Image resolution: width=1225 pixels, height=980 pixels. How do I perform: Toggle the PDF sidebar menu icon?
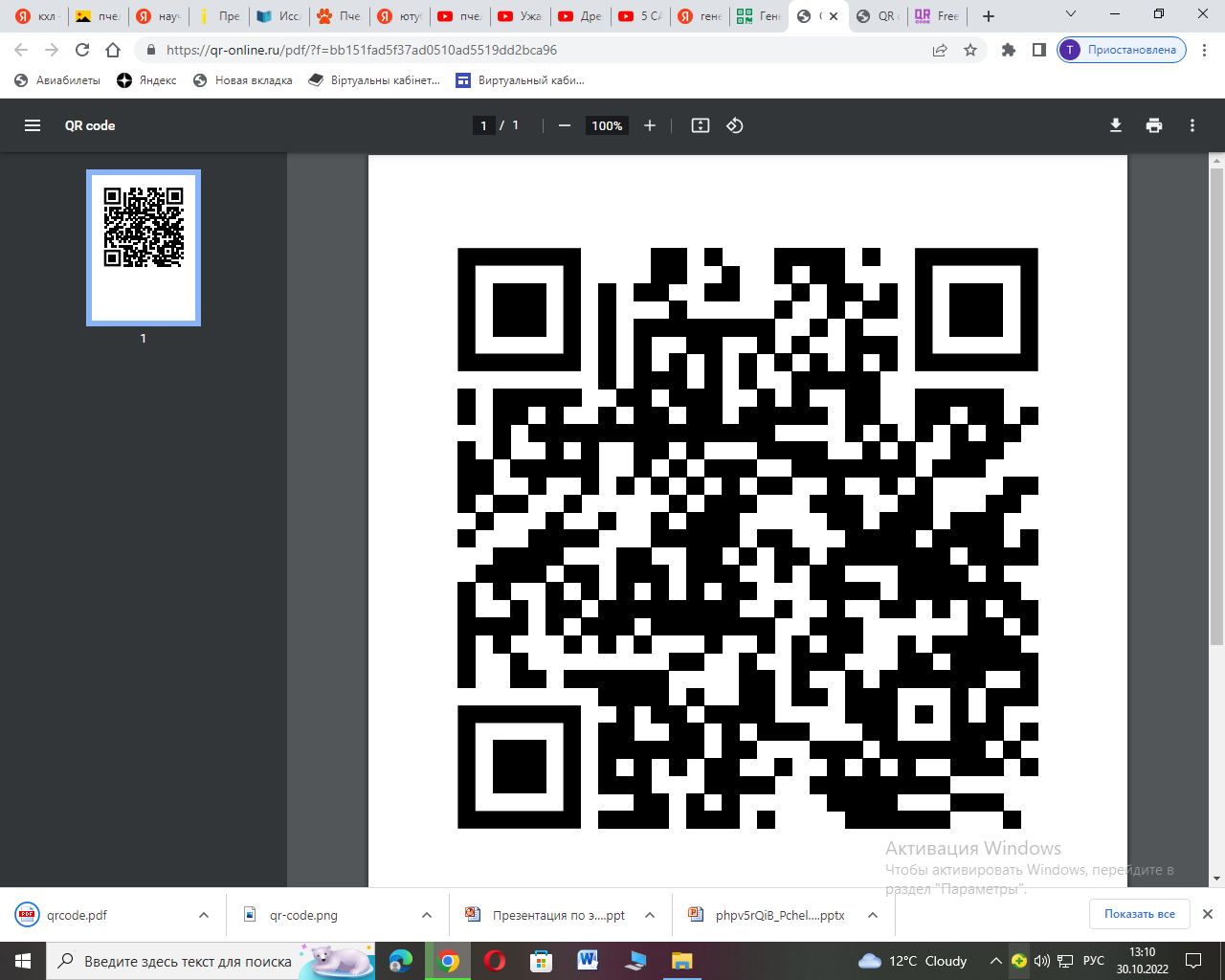pyautogui.click(x=33, y=125)
